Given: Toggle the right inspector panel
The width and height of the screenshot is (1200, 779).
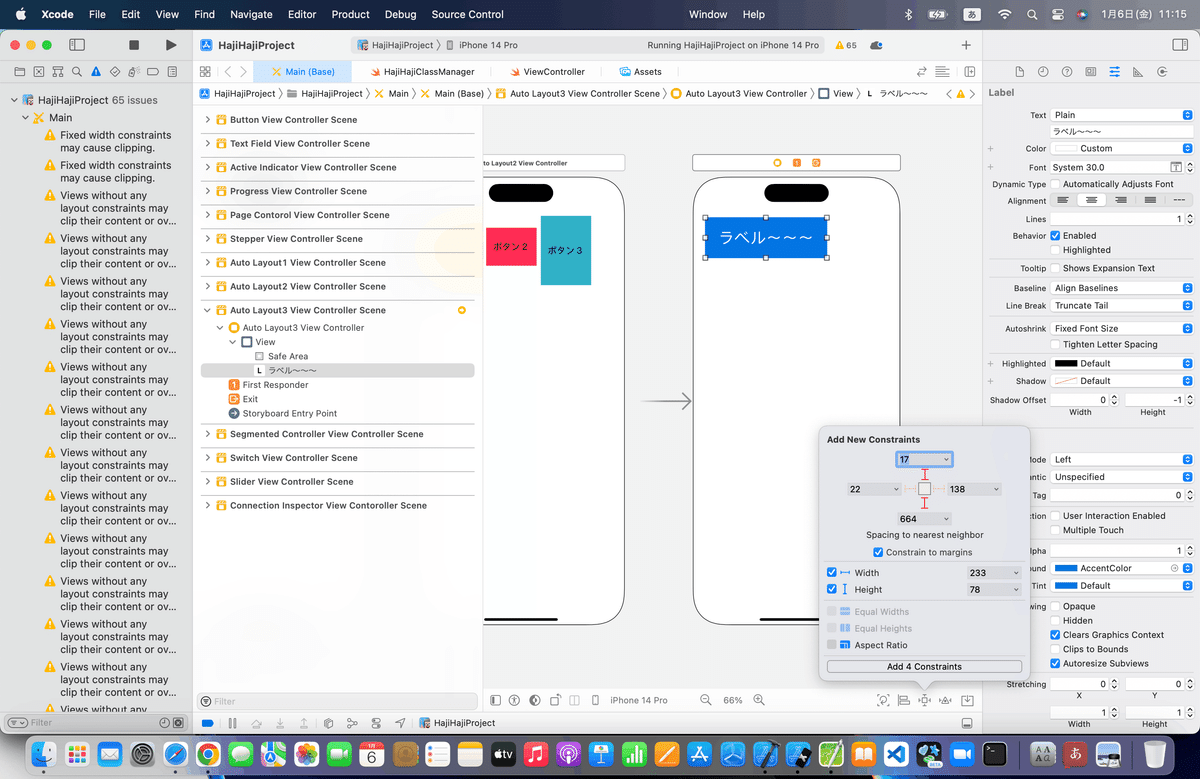Looking at the screenshot, I should (x=1180, y=45).
